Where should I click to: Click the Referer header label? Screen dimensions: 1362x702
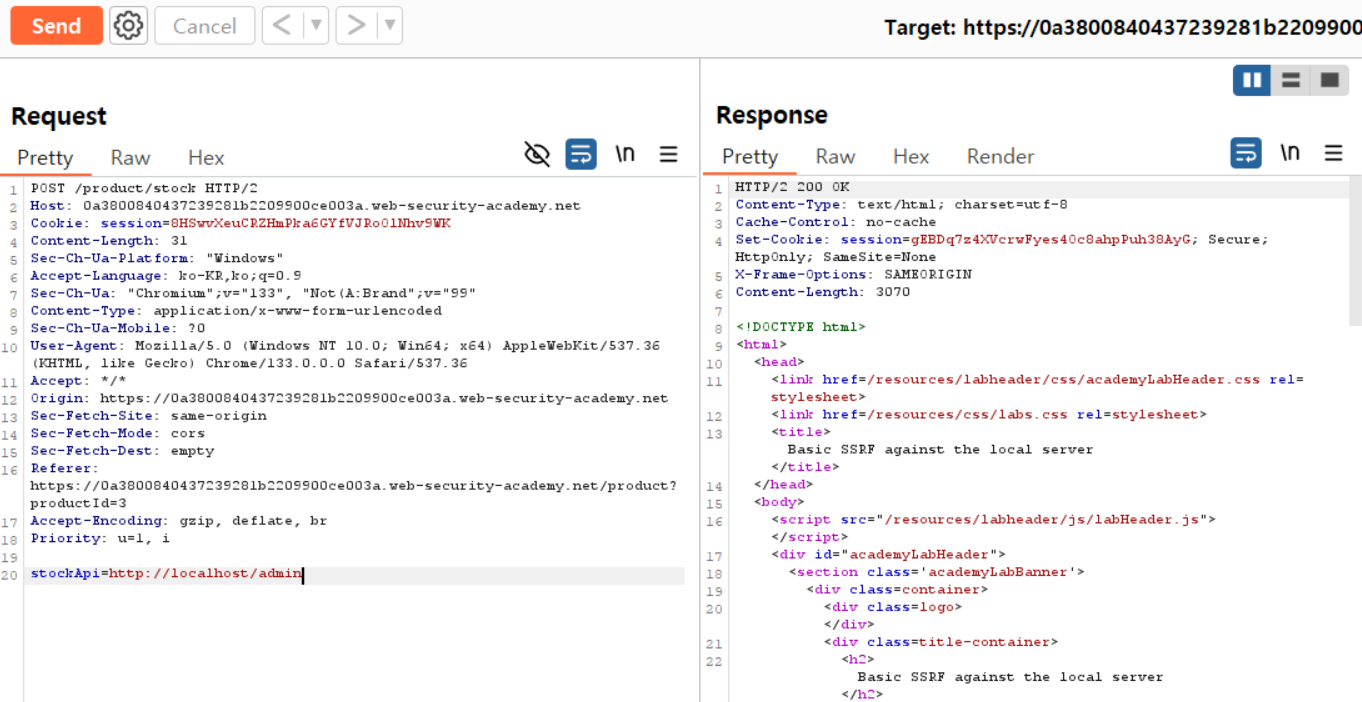[x=64, y=468]
